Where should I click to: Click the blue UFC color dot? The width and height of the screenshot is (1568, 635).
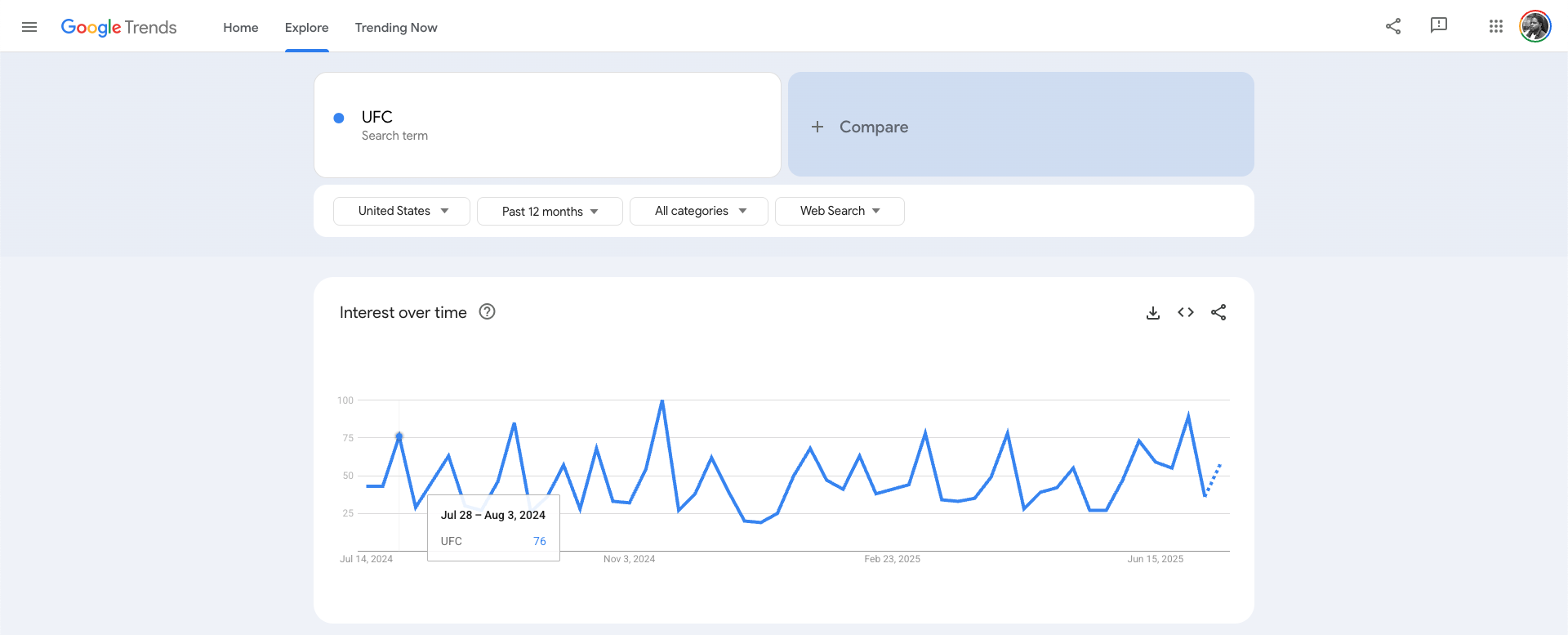pyautogui.click(x=339, y=118)
